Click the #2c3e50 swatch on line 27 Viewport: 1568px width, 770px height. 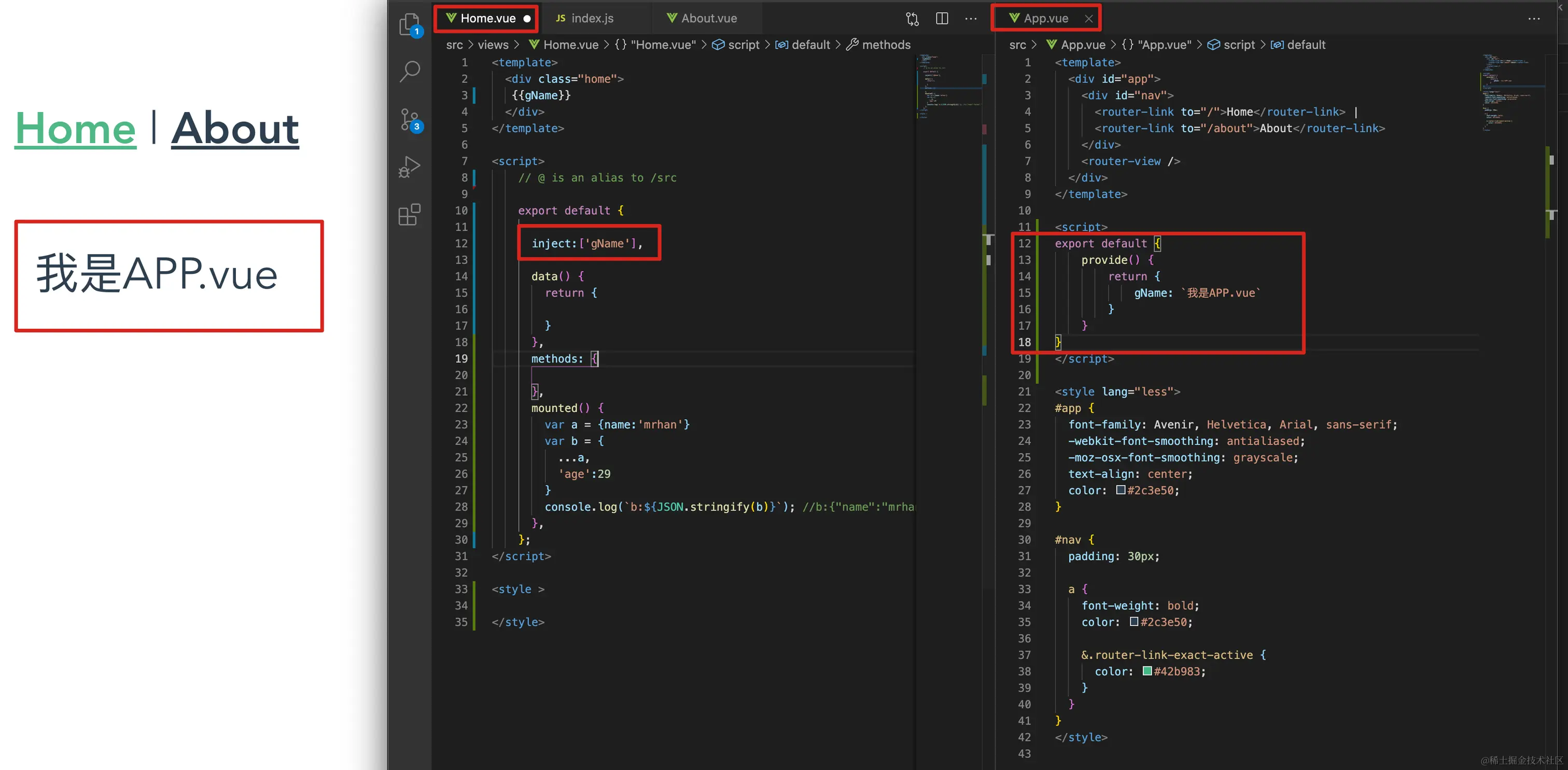(x=1121, y=490)
